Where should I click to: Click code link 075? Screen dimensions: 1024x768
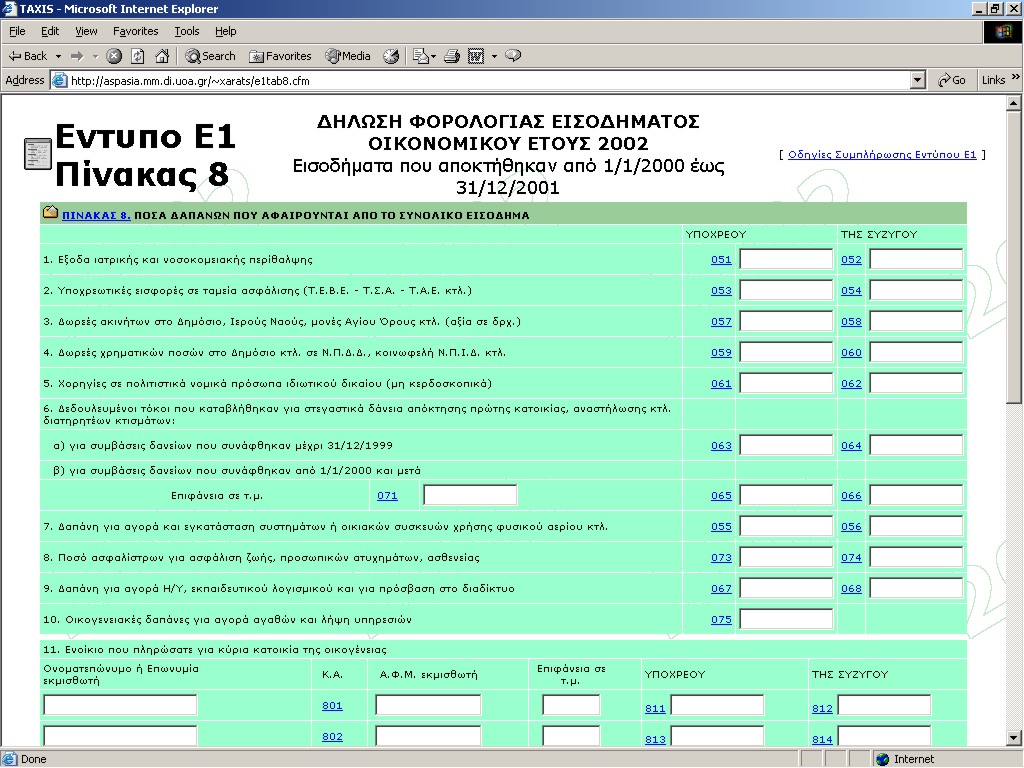pyautogui.click(x=721, y=620)
